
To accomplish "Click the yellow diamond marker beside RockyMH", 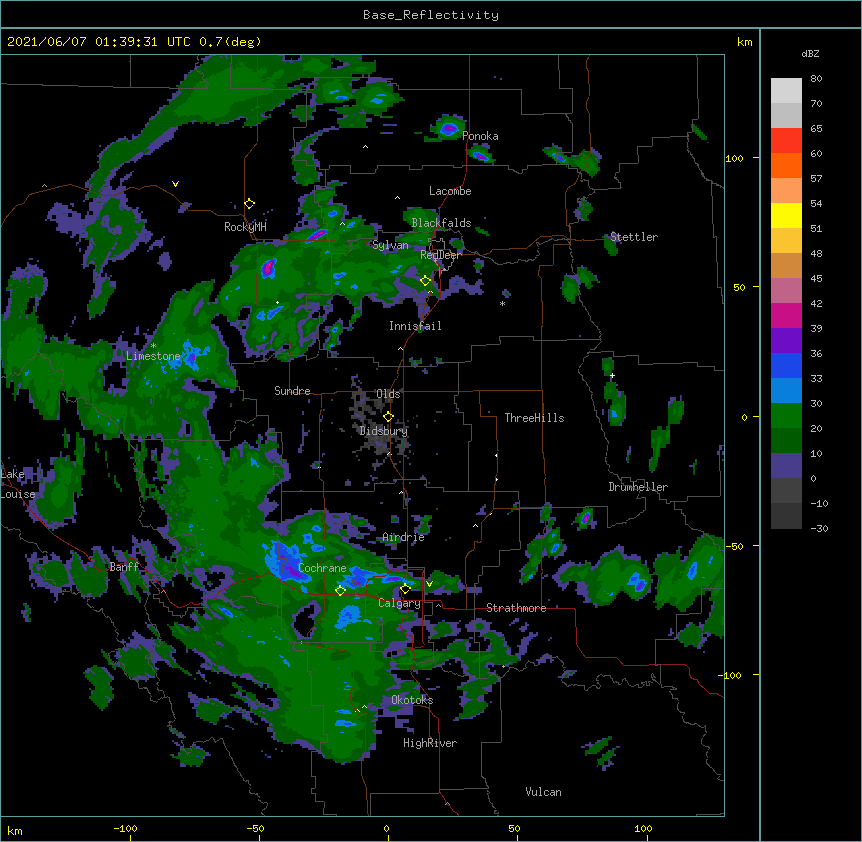I will [x=250, y=204].
